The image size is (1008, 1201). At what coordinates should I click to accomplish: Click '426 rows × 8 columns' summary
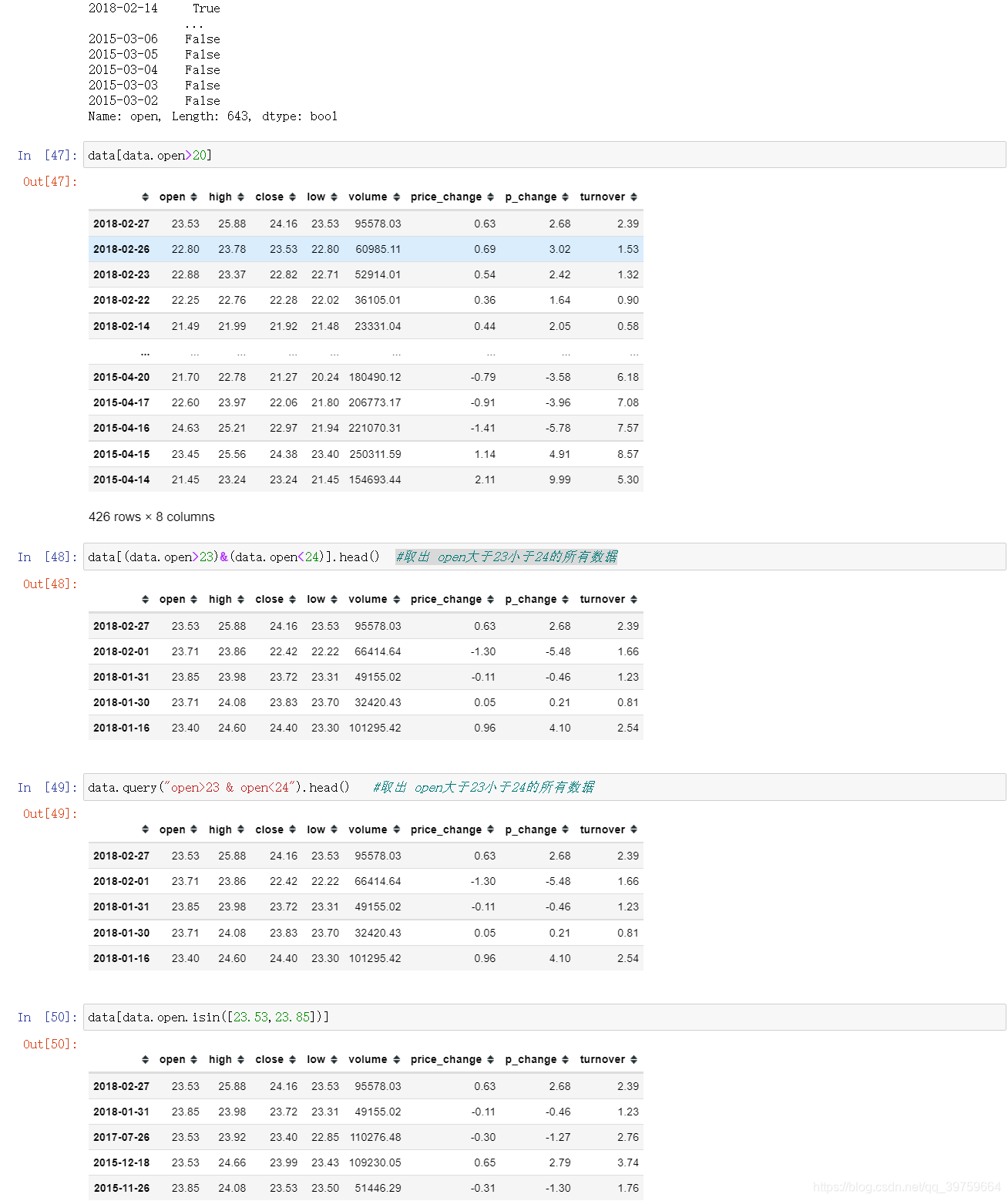coord(152,517)
